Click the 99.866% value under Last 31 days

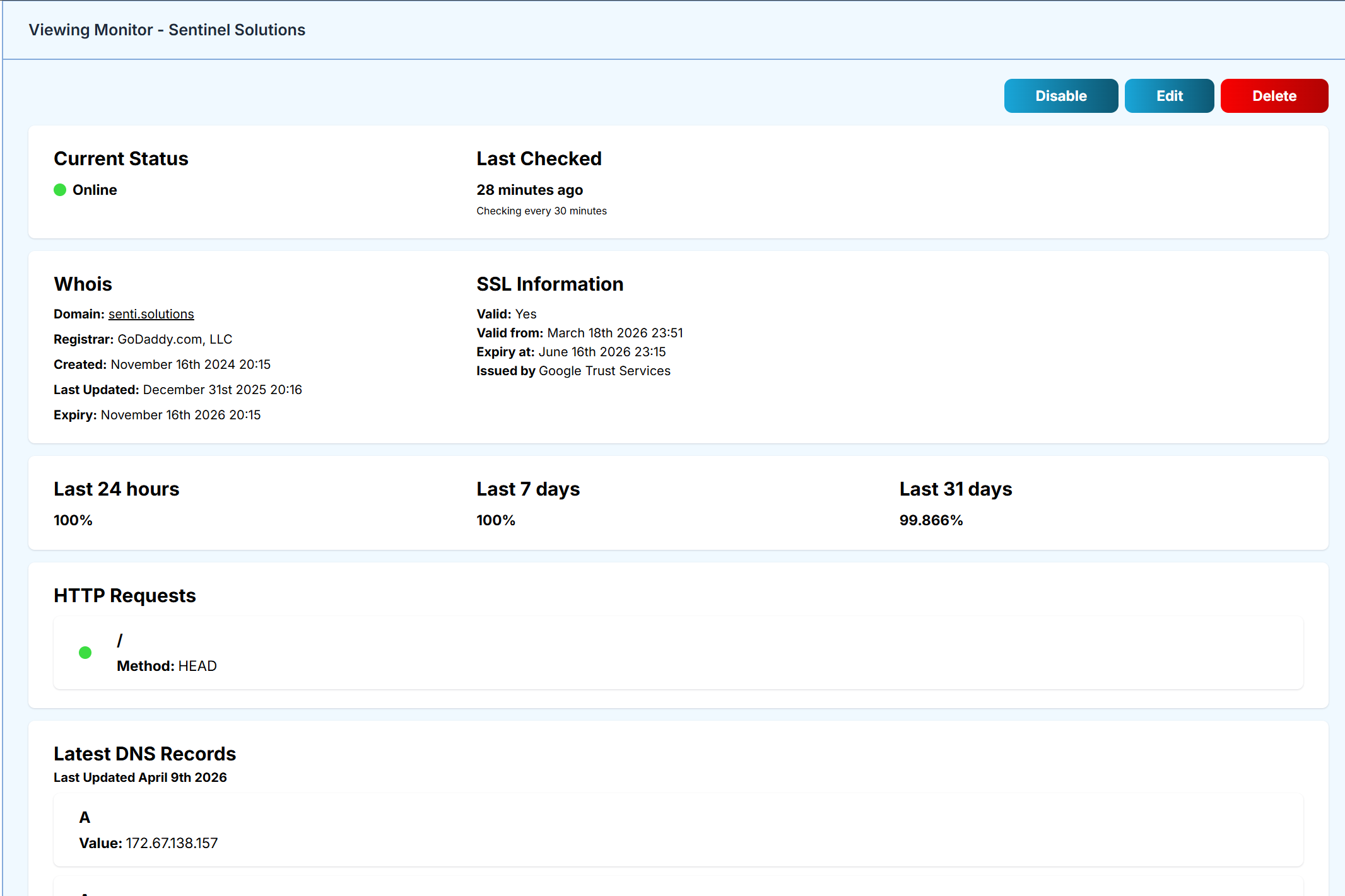[x=931, y=520]
